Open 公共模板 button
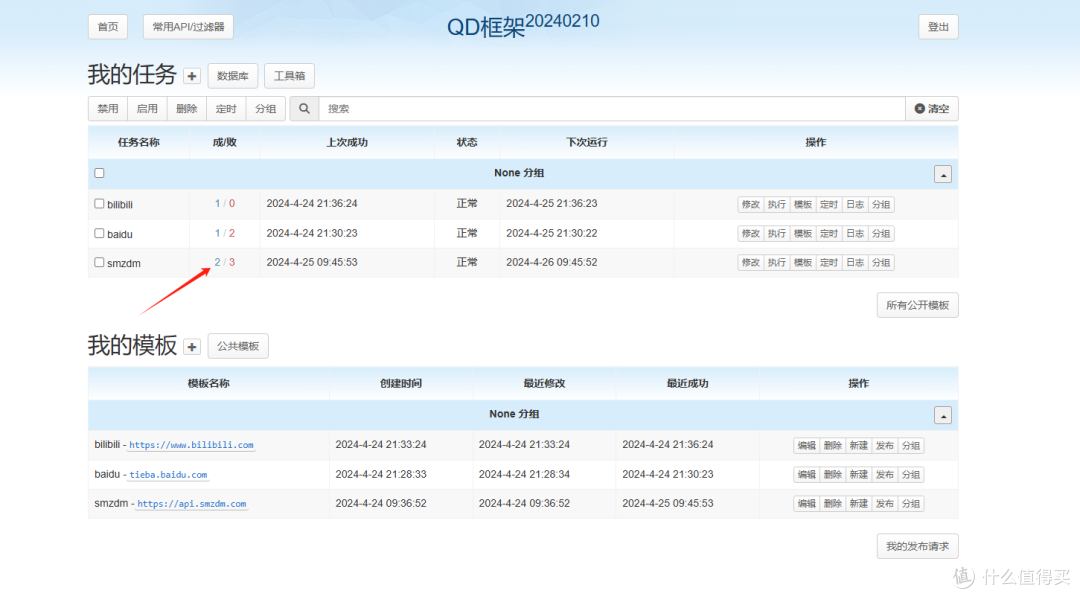The height and width of the screenshot is (599, 1080). (238, 346)
